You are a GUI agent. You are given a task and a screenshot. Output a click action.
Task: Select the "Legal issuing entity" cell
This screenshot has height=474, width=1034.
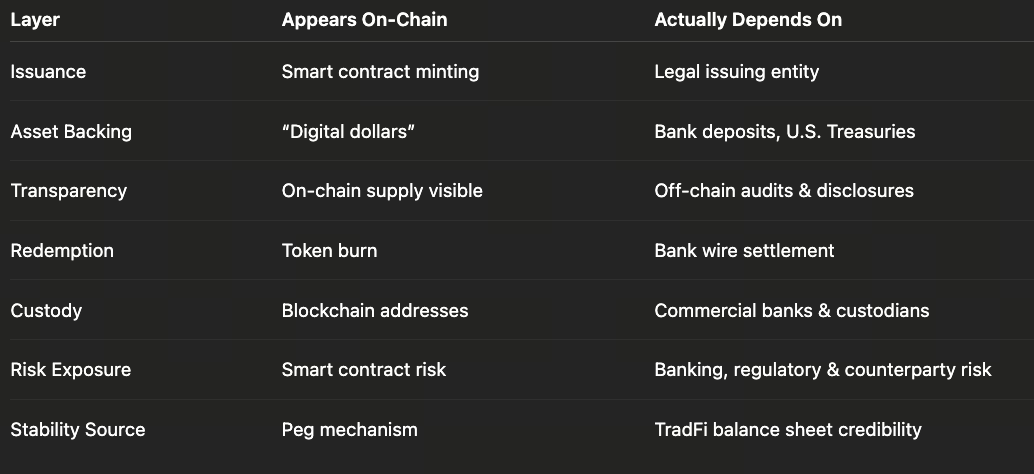(736, 72)
